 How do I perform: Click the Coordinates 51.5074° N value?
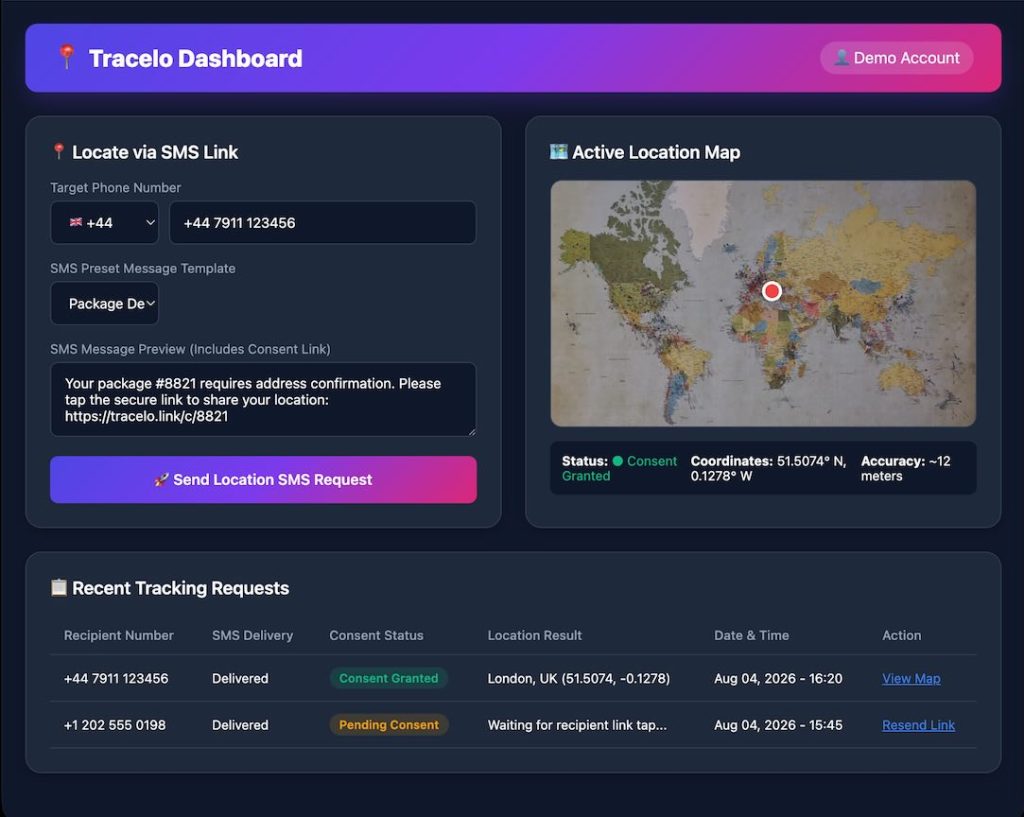[769, 468]
